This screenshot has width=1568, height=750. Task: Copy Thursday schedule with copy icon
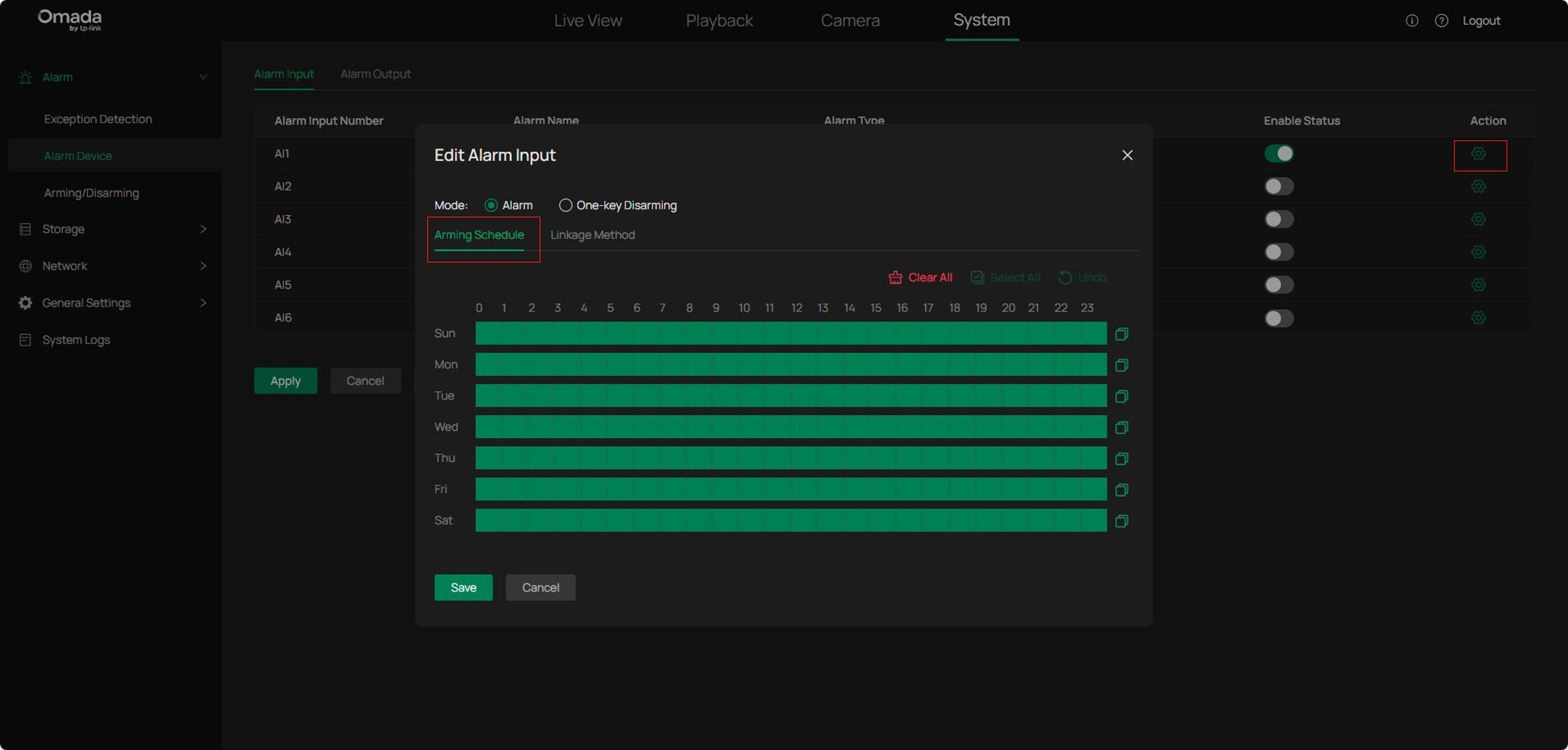click(x=1122, y=459)
